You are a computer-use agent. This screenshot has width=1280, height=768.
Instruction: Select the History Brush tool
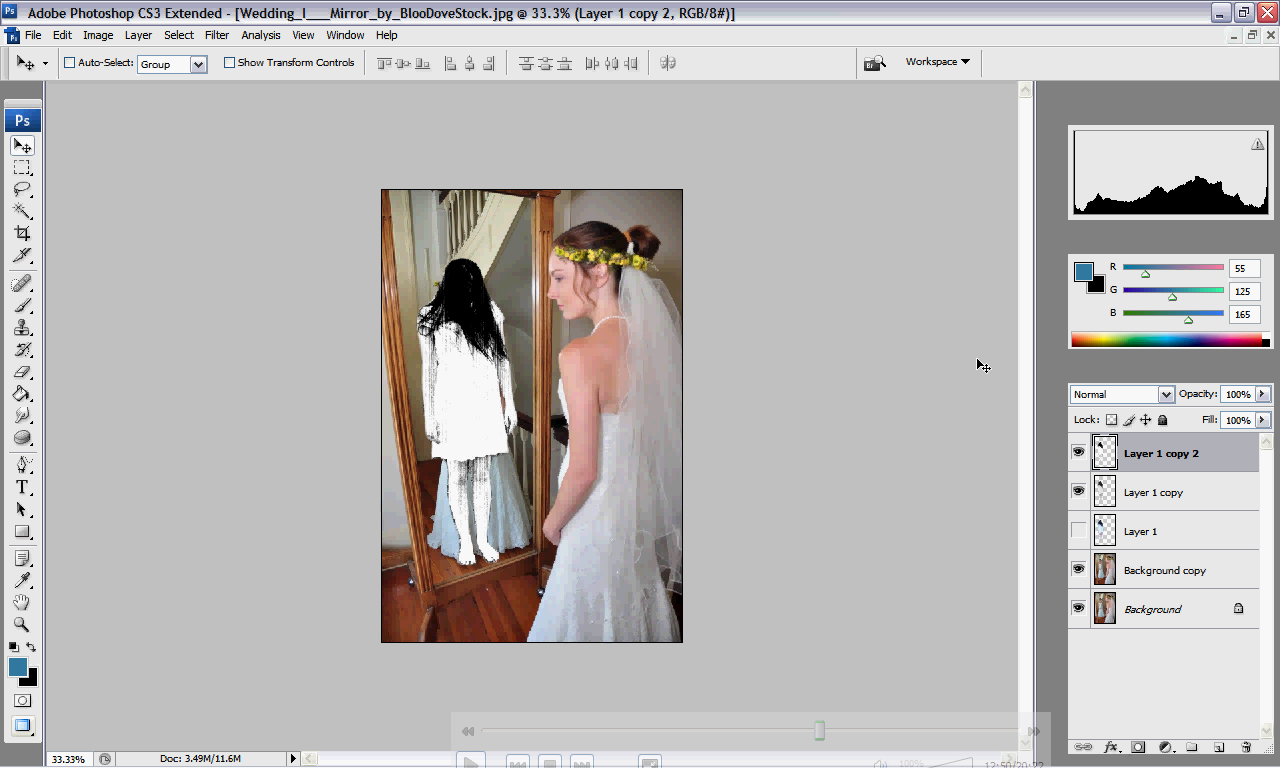click(22, 350)
